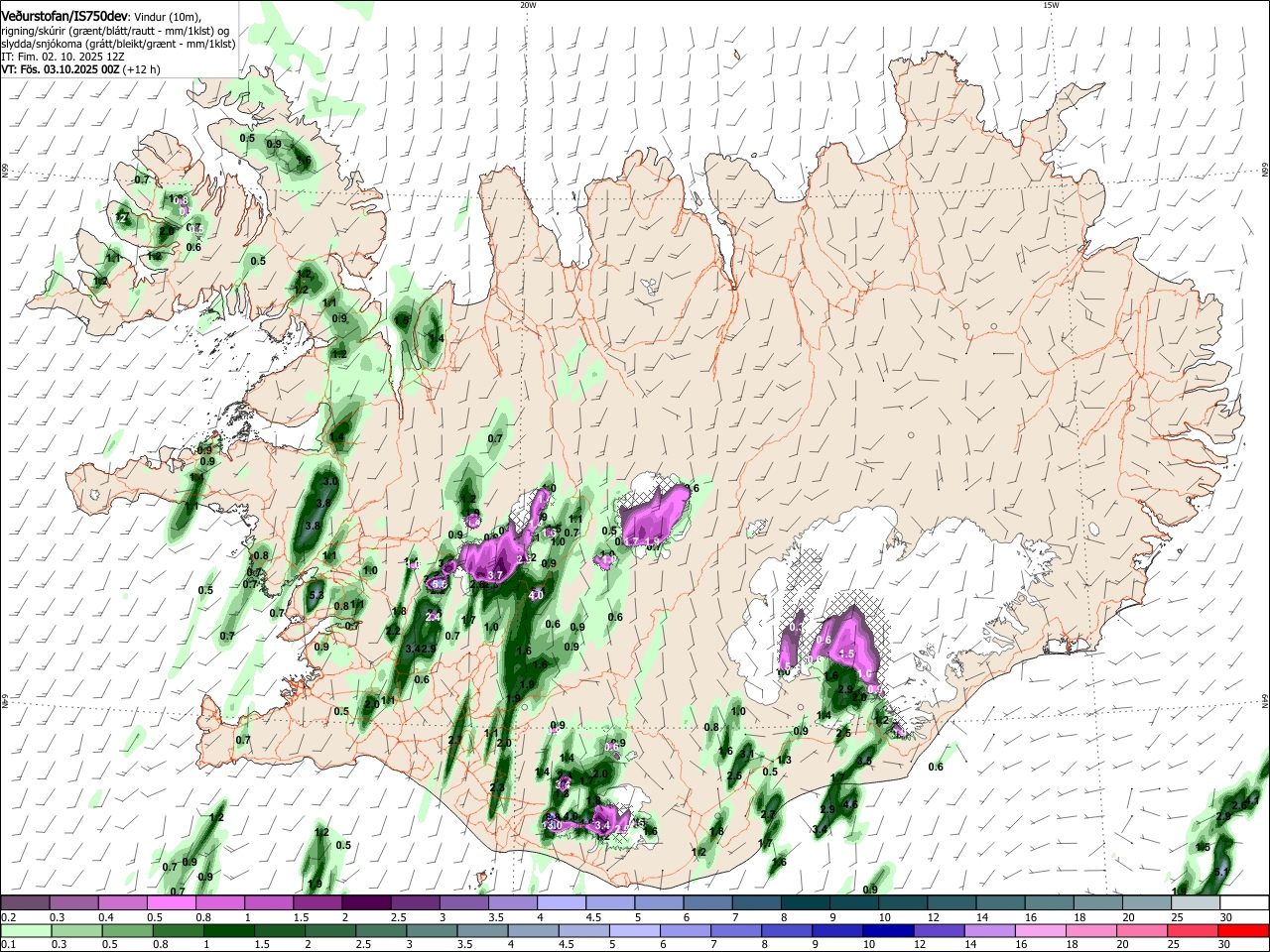Screen dimensions: 1270x952
Task: Click the snow legend swatch between 0.2 and 0.3
Action: pyautogui.click(x=25, y=902)
